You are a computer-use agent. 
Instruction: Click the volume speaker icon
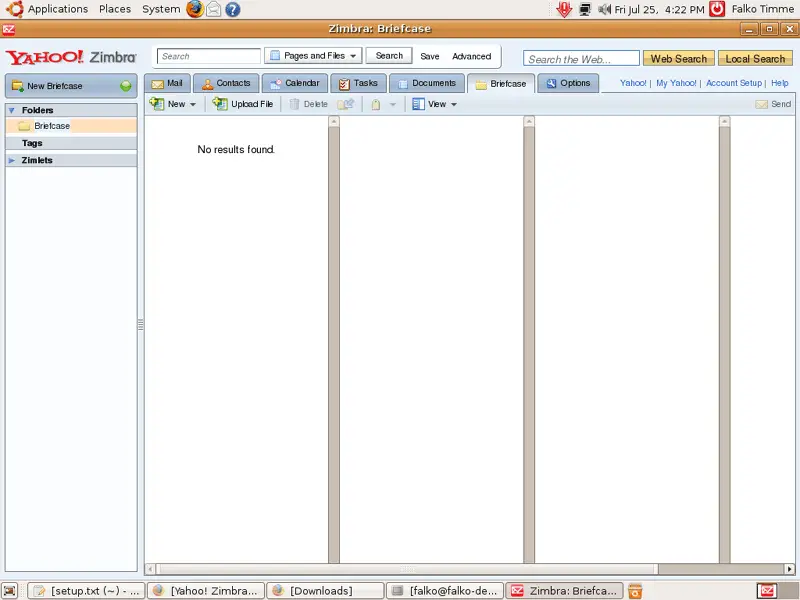[604, 9]
